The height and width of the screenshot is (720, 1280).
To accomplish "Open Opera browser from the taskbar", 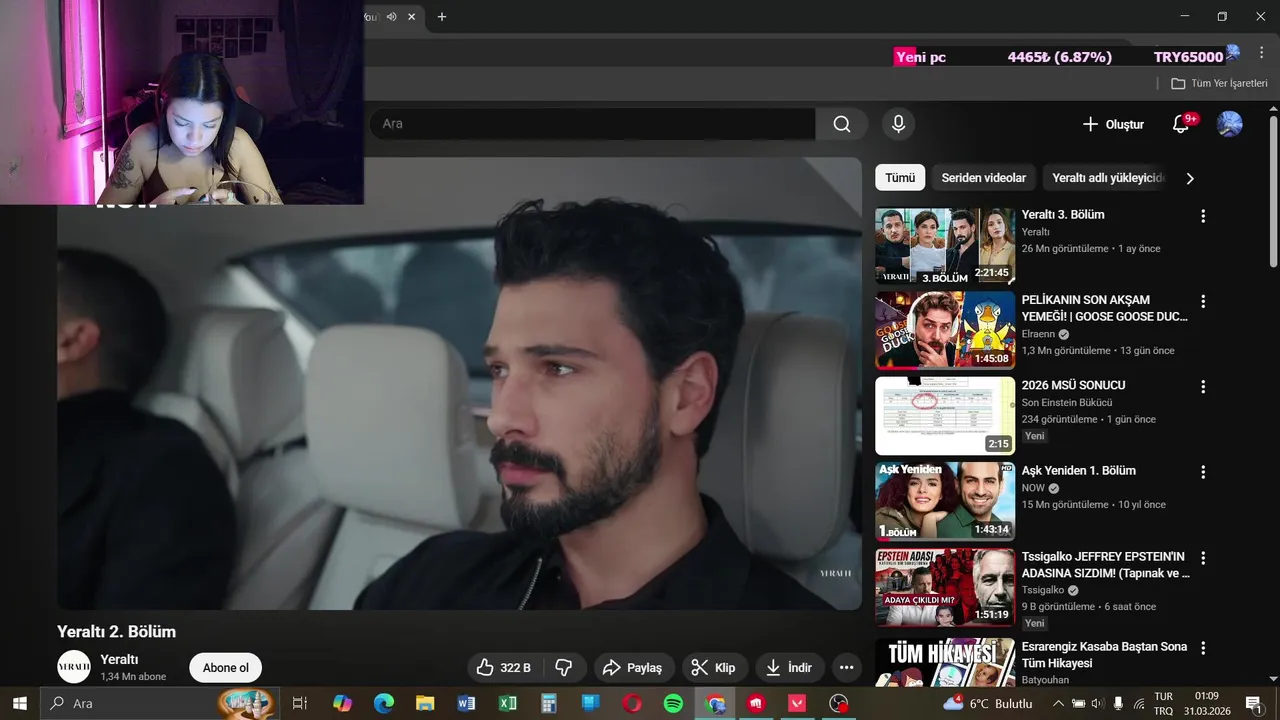I will 632,703.
